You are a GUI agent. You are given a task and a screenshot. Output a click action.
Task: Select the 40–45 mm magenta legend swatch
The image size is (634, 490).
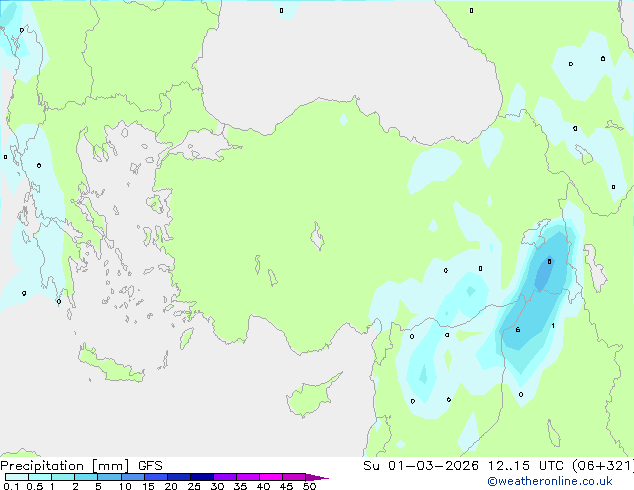click(x=271, y=477)
